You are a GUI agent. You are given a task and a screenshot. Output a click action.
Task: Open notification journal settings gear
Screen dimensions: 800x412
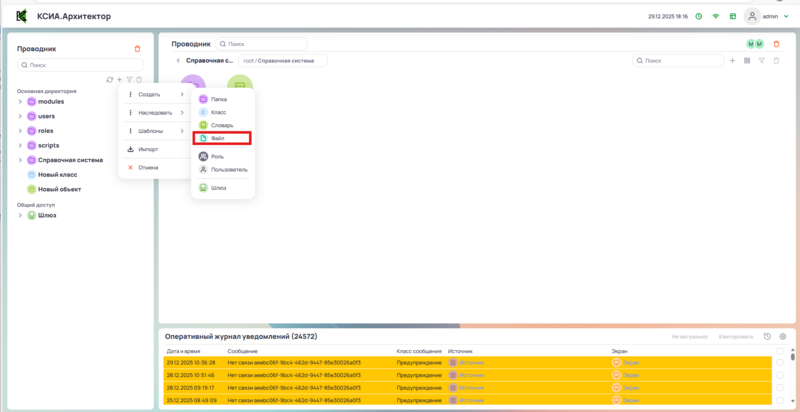[x=783, y=337]
